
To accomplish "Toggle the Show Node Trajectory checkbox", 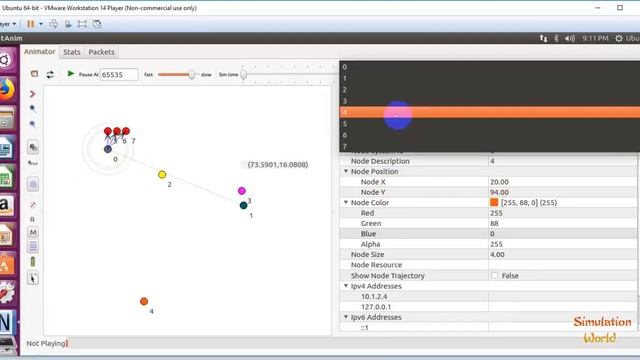I will (x=495, y=276).
